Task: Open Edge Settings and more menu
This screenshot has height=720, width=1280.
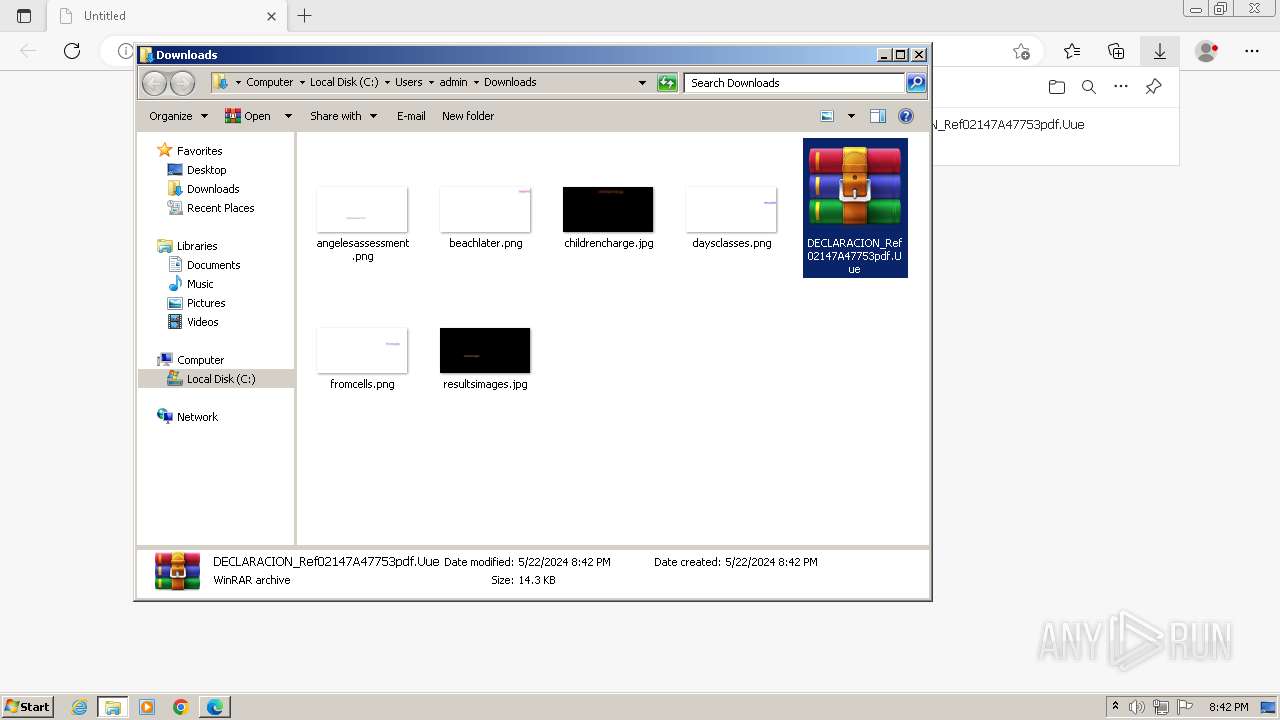Action: pyautogui.click(x=1252, y=51)
